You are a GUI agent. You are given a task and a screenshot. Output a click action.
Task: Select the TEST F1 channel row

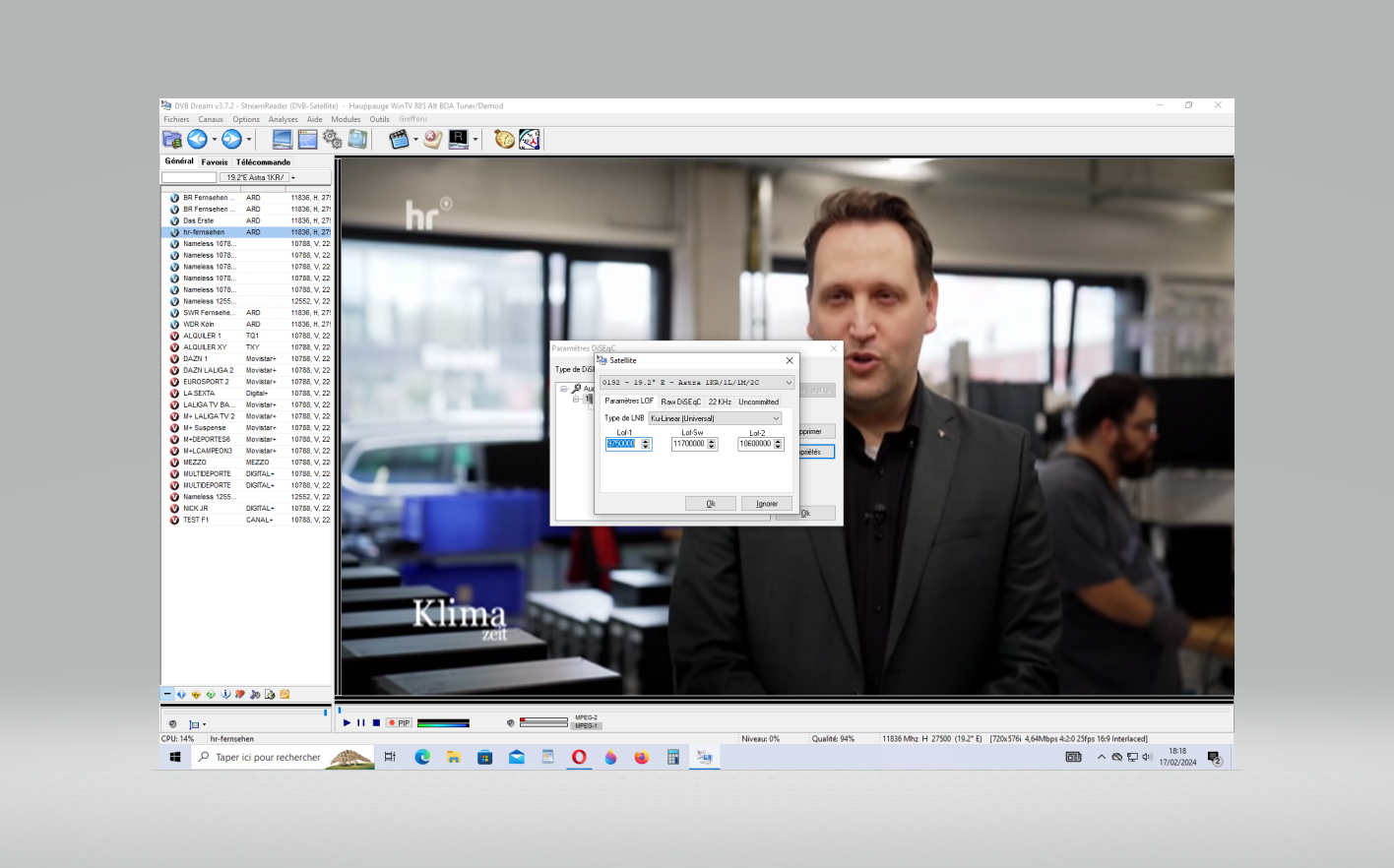coord(247,520)
